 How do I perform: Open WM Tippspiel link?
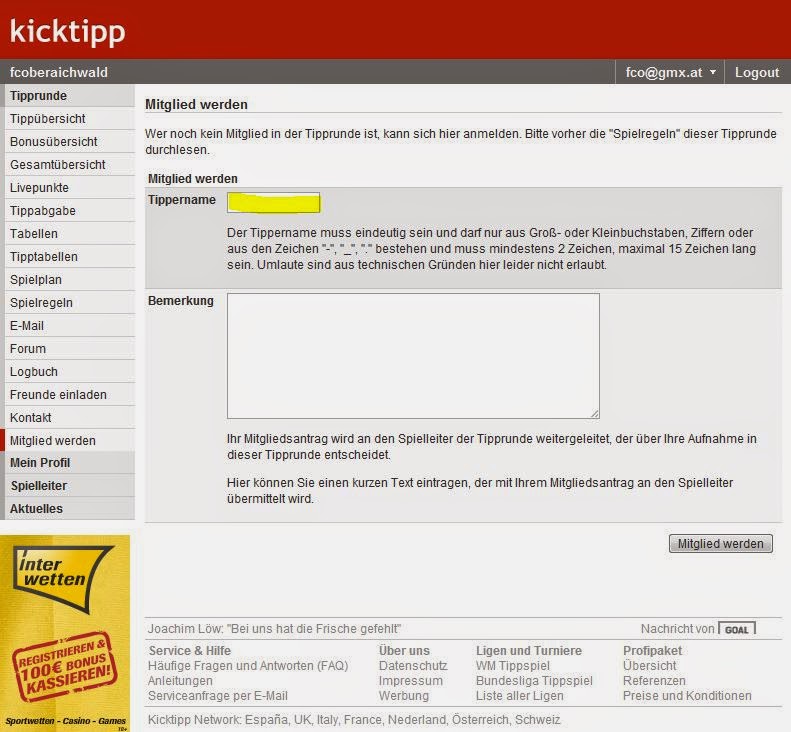513,666
